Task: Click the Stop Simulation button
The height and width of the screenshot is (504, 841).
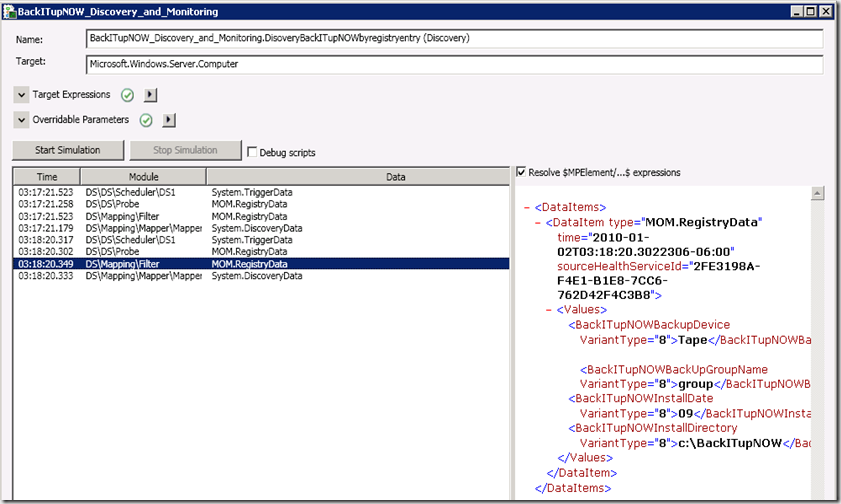Action: coord(185,150)
